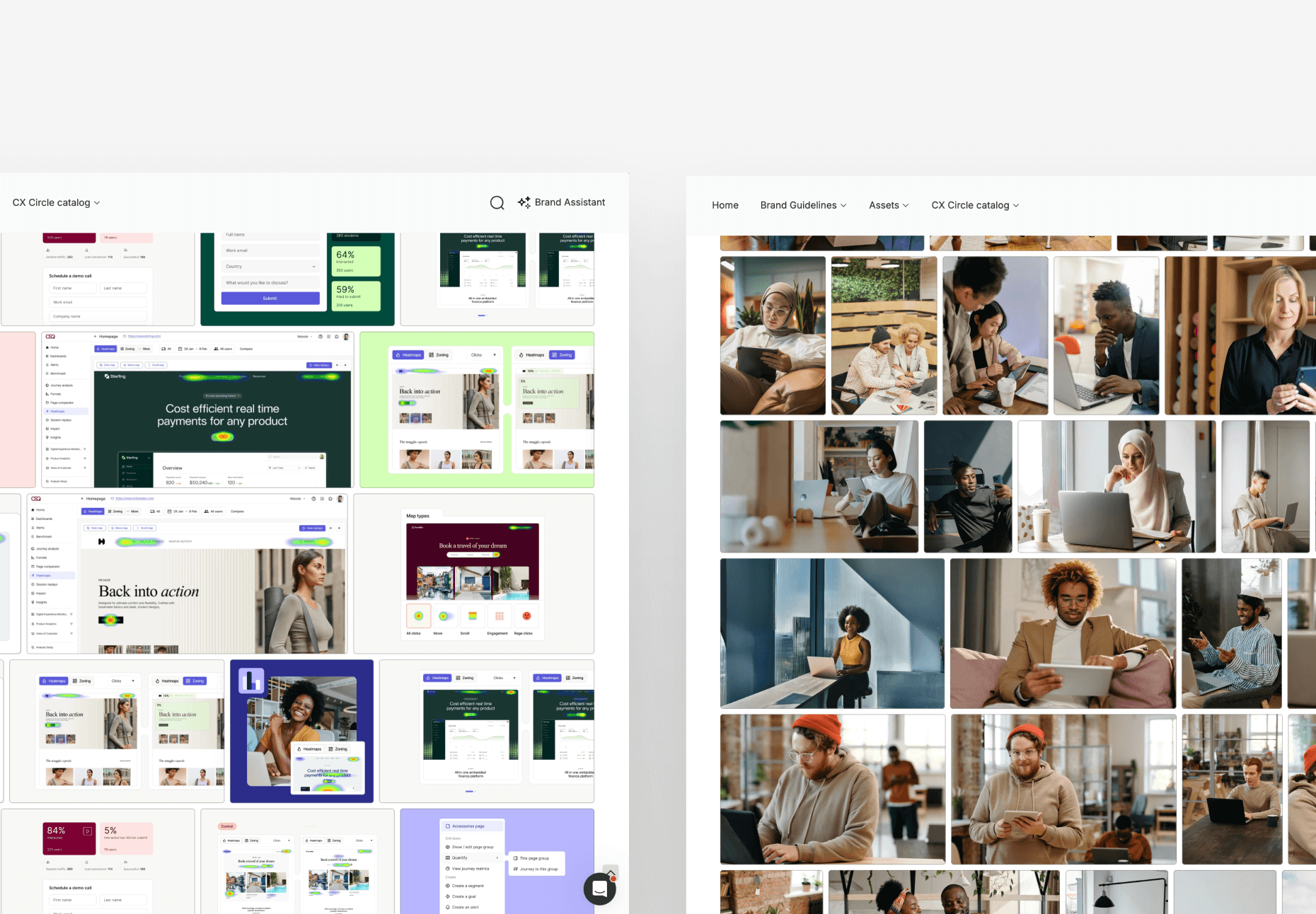The height and width of the screenshot is (914, 1316).
Task: Select photo of woman in hijab with tablet
Action: [x=773, y=335]
